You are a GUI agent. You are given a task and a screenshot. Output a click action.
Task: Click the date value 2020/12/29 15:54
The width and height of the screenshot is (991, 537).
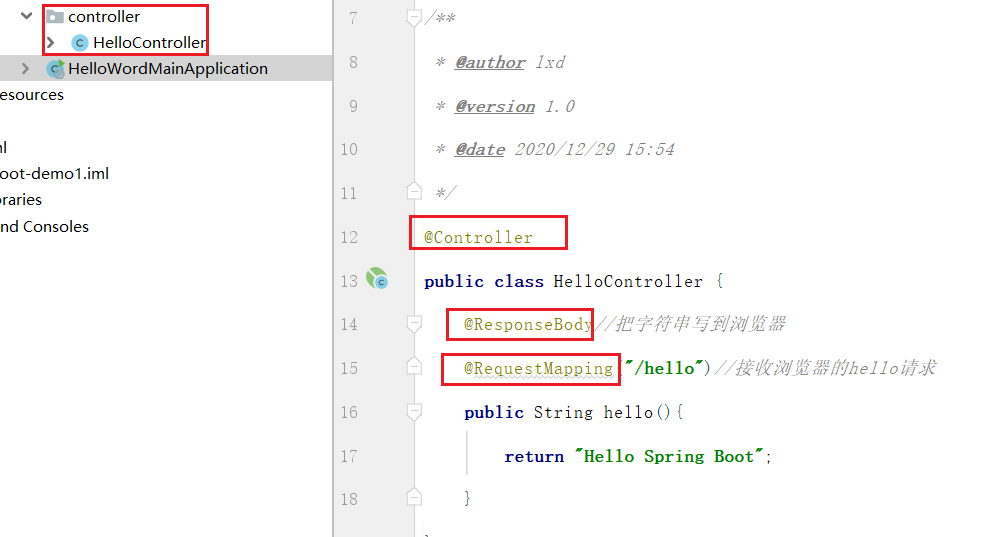pyautogui.click(x=594, y=149)
